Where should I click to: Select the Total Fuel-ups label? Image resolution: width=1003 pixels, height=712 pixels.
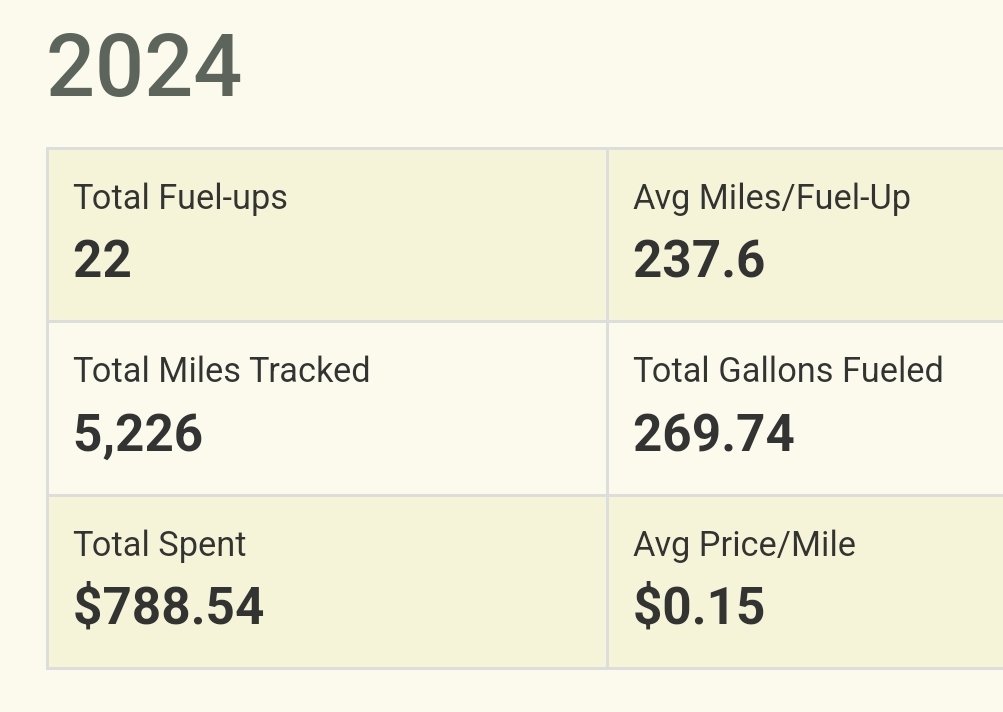pyautogui.click(x=180, y=197)
